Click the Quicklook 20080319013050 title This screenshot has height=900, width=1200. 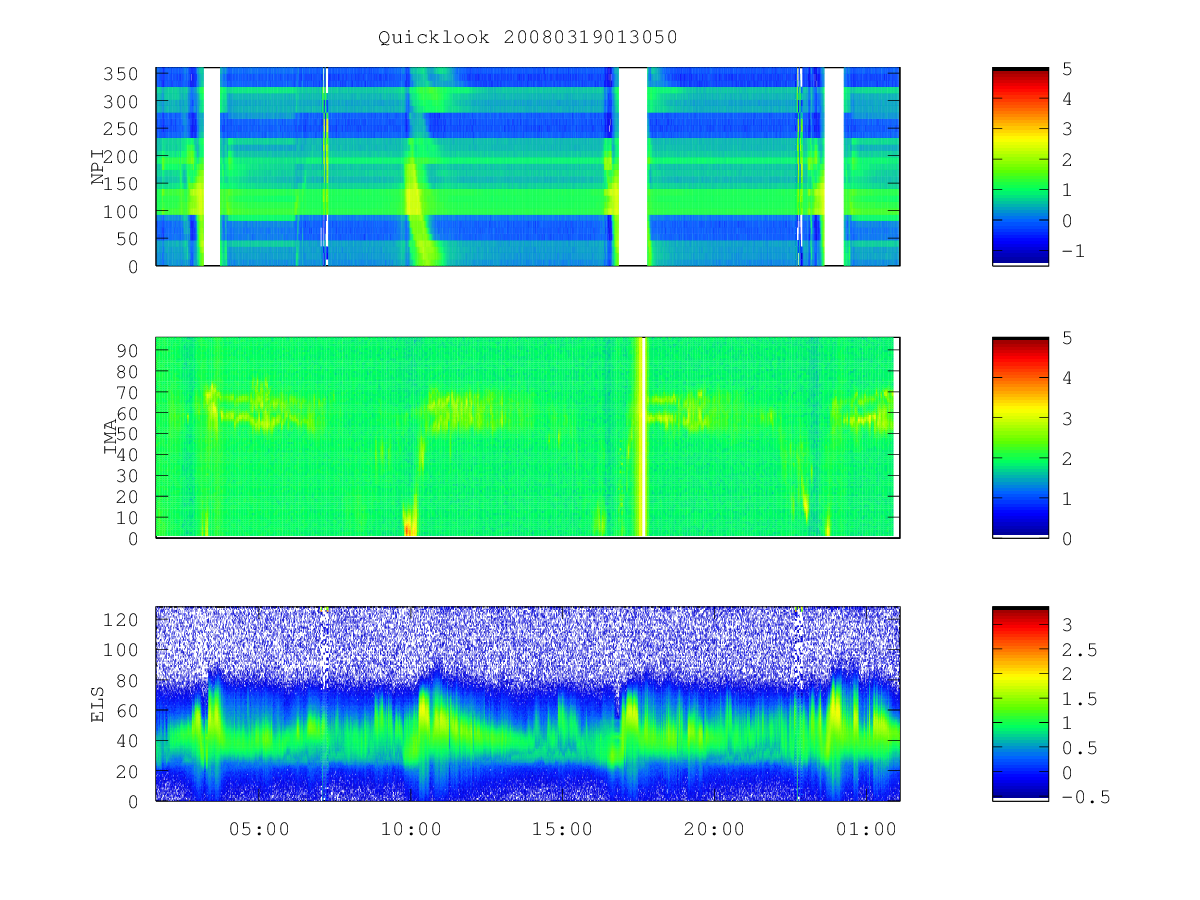pos(528,38)
